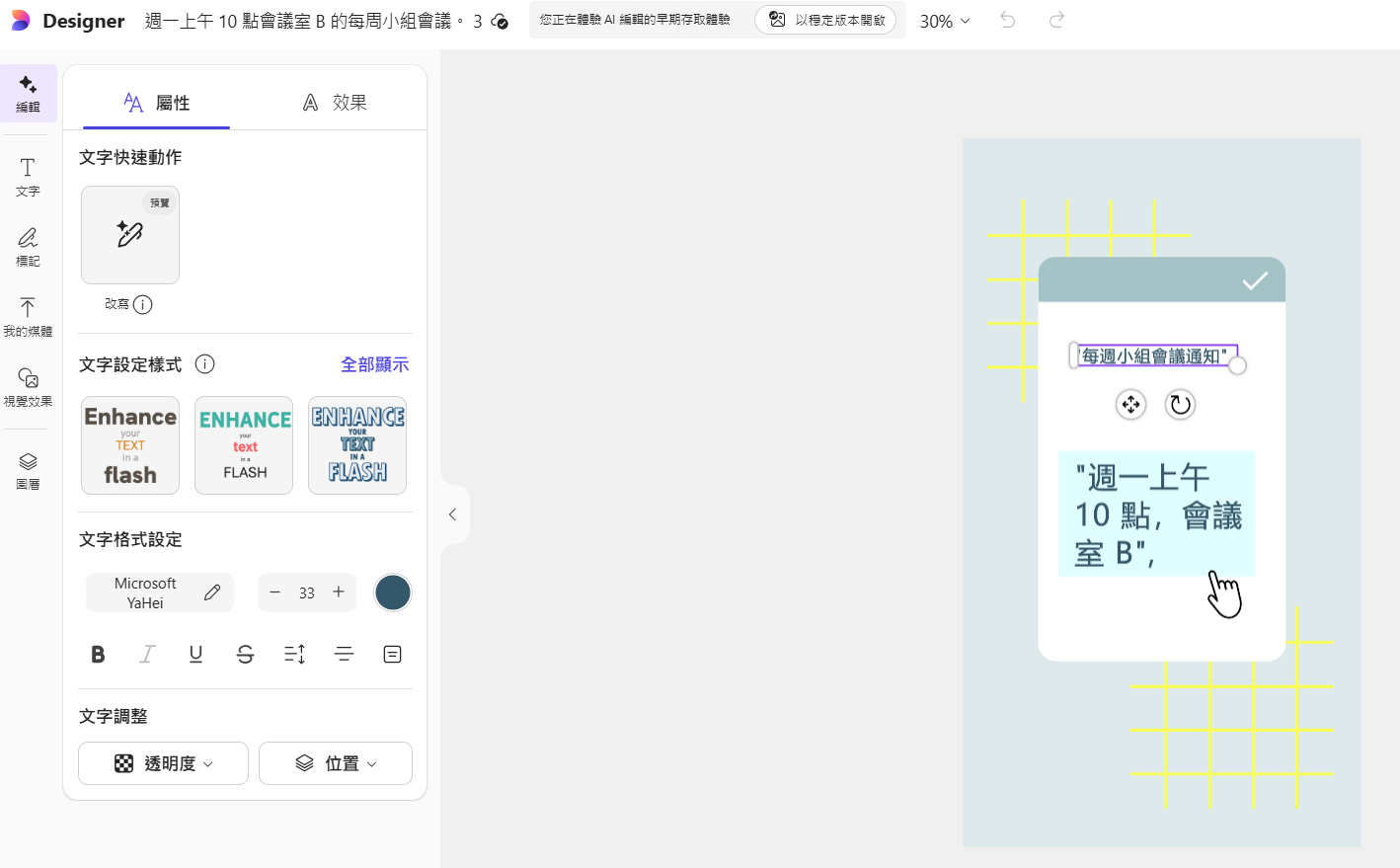1400x868 pixels.
Task: Open the 圖層 layers panel
Action: click(28, 471)
